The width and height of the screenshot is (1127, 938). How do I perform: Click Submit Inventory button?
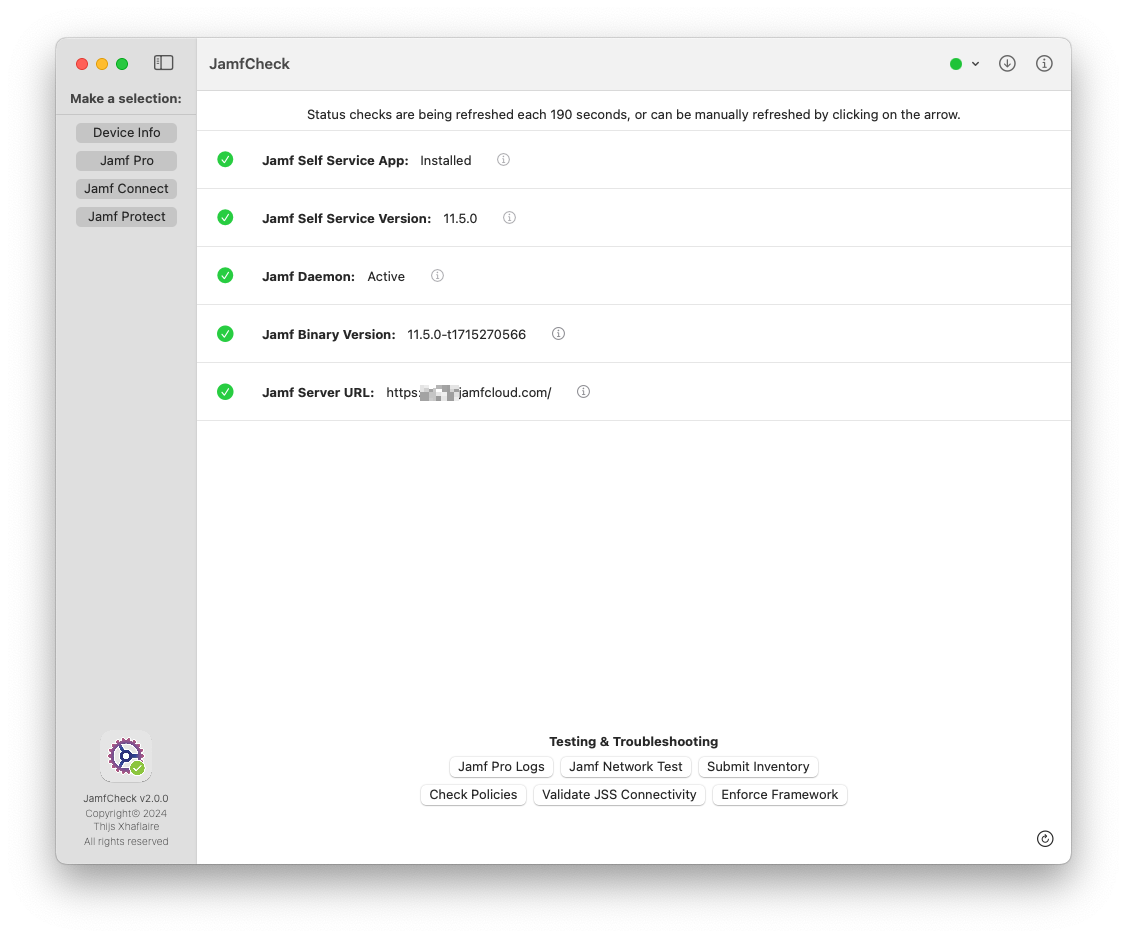[x=758, y=766]
